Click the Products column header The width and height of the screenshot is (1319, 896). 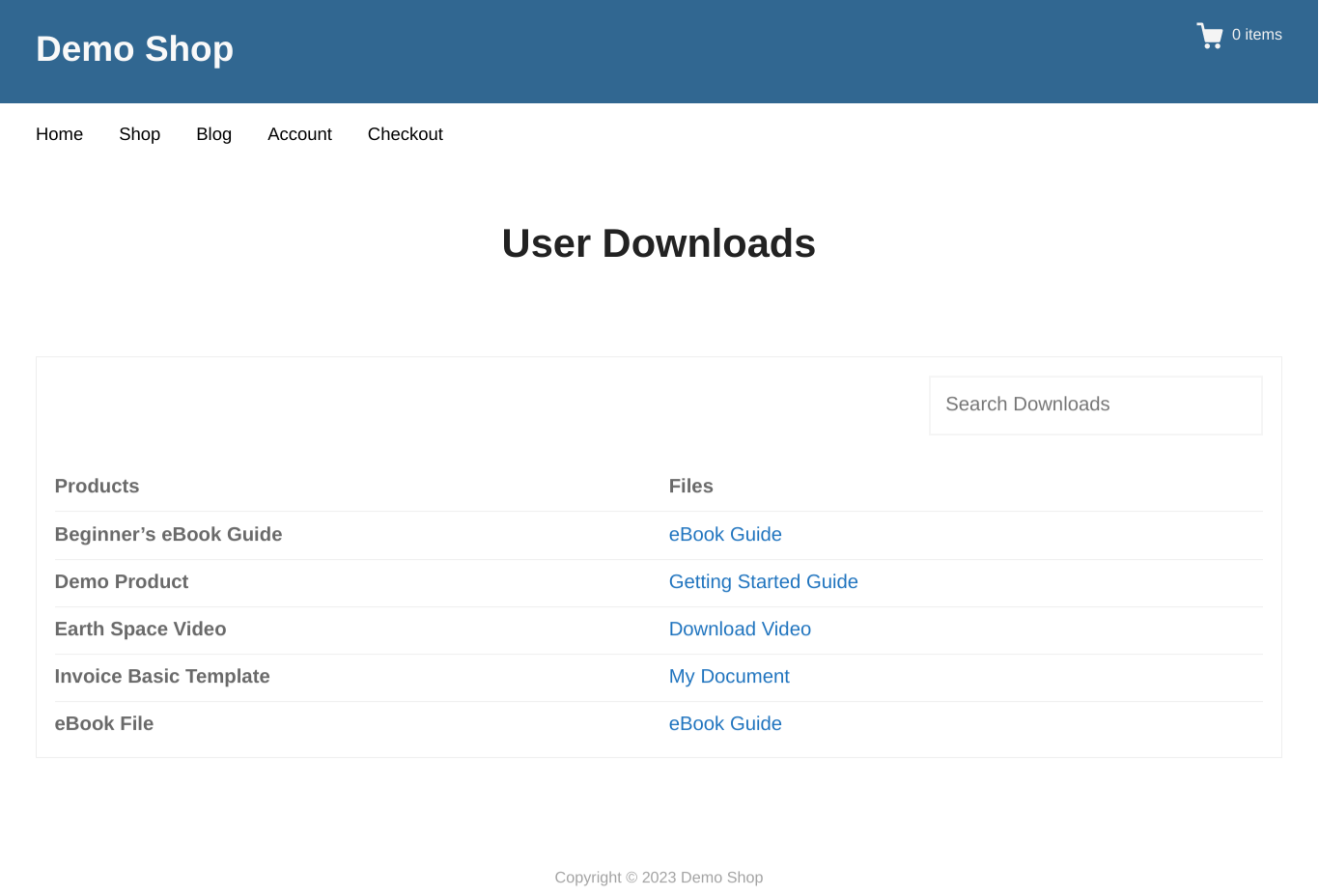[97, 486]
